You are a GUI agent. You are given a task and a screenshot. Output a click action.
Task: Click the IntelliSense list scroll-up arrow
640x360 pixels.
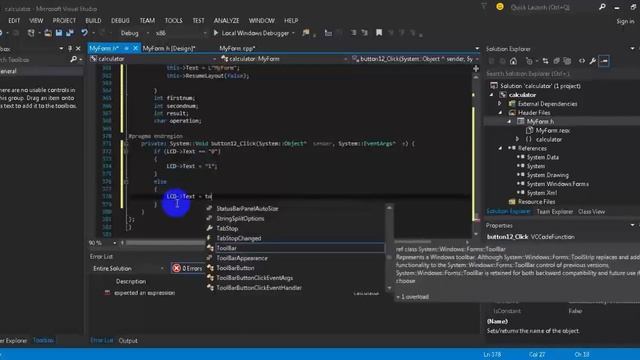[x=389, y=208]
